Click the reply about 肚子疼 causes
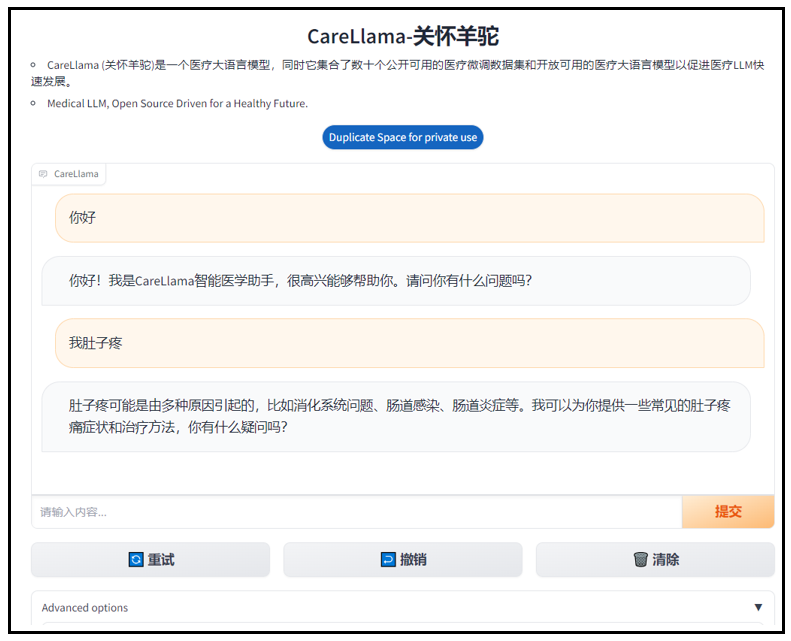 (x=396, y=417)
